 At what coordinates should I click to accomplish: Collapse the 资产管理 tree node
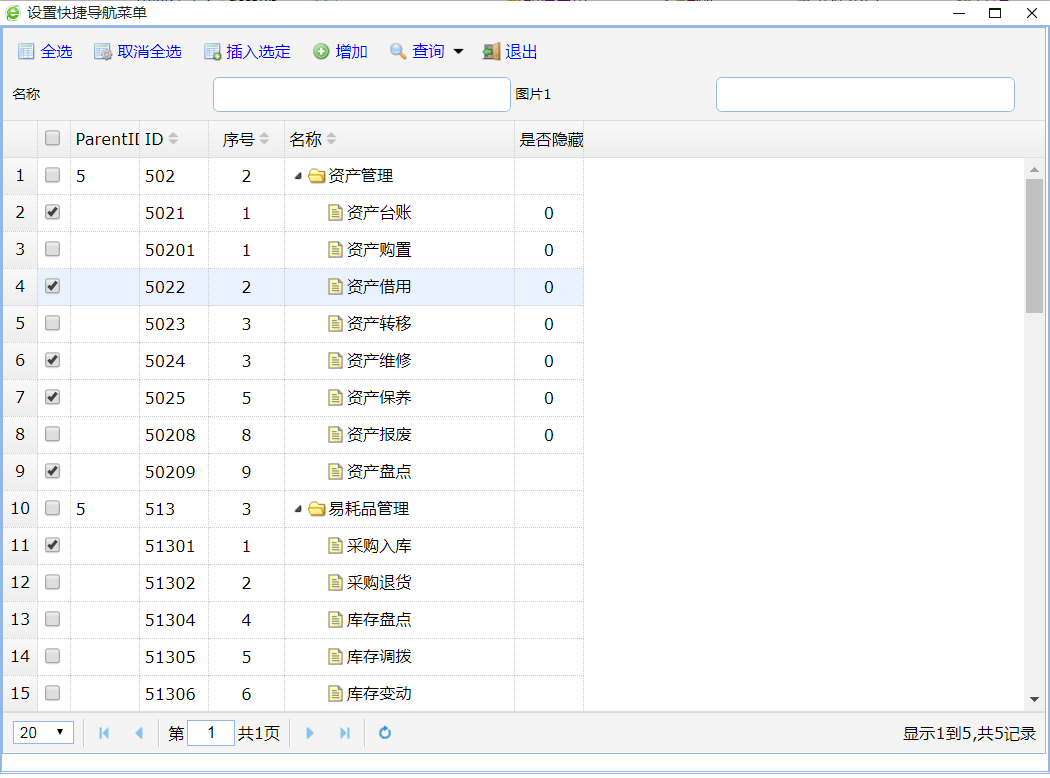pos(298,176)
